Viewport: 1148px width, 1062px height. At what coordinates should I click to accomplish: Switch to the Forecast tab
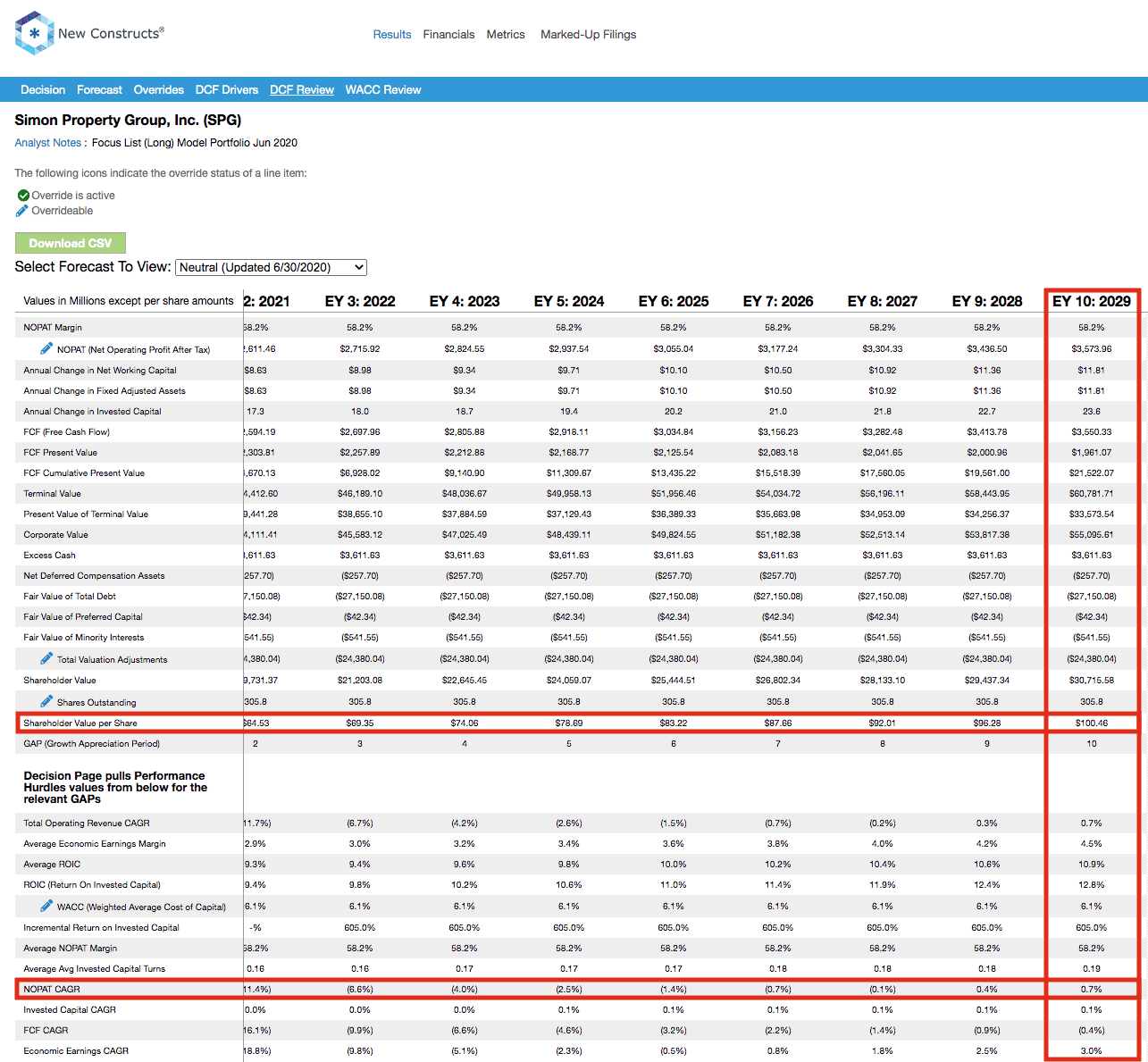[x=99, y=90]
